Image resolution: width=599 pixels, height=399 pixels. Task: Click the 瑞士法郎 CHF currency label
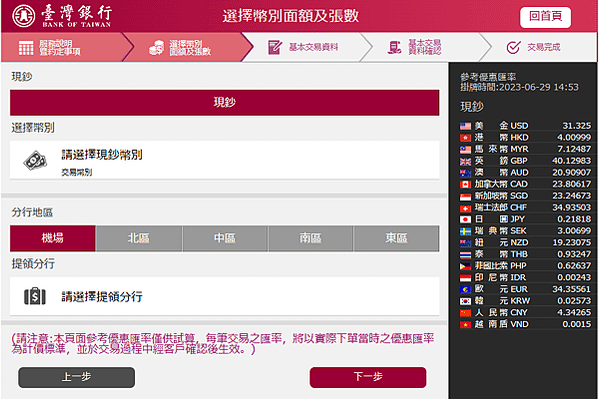click(x=500, y=208)
